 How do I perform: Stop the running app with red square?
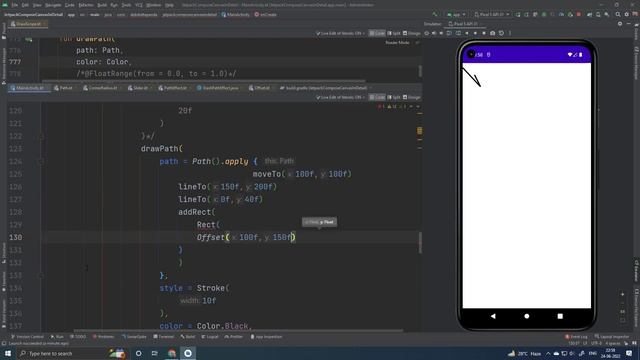[x=578, y=14]
